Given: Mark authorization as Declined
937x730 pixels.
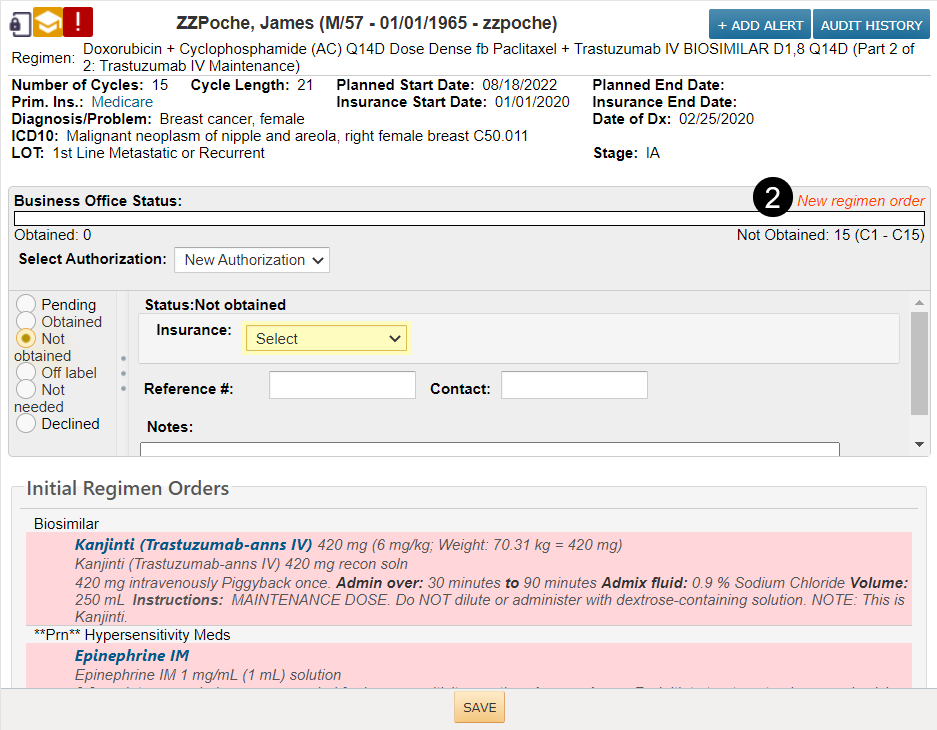Looking at the screenshot, I should 26,424.
